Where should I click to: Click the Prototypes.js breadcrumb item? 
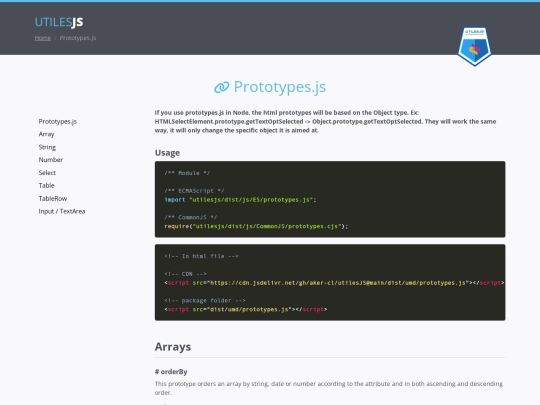click(78, 38)
